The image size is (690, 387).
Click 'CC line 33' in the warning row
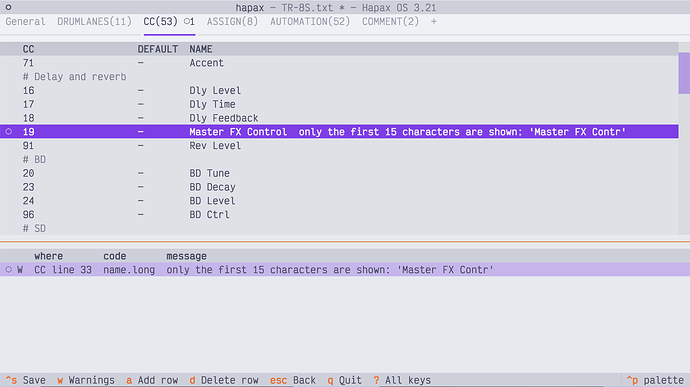63,269
